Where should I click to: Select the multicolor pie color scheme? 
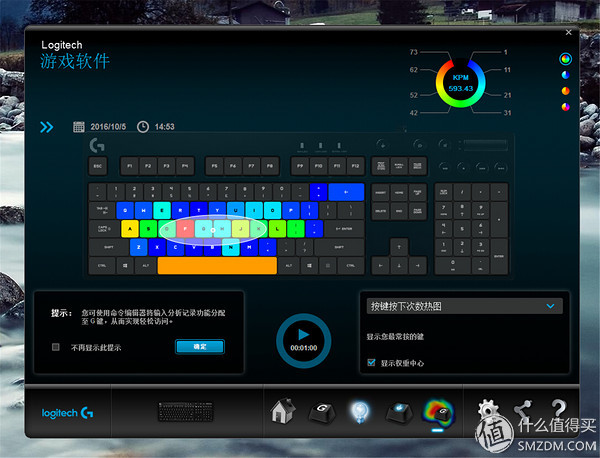[x=565, y=107]
